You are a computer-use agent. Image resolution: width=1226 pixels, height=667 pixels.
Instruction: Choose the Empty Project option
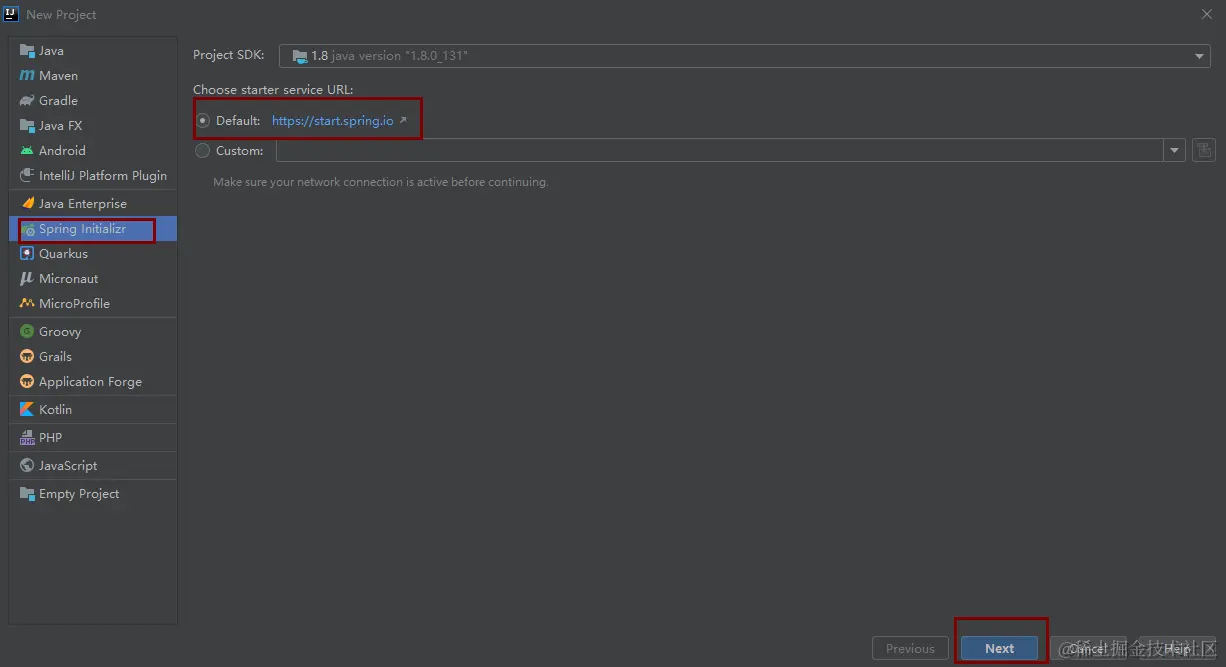point(93,493)
